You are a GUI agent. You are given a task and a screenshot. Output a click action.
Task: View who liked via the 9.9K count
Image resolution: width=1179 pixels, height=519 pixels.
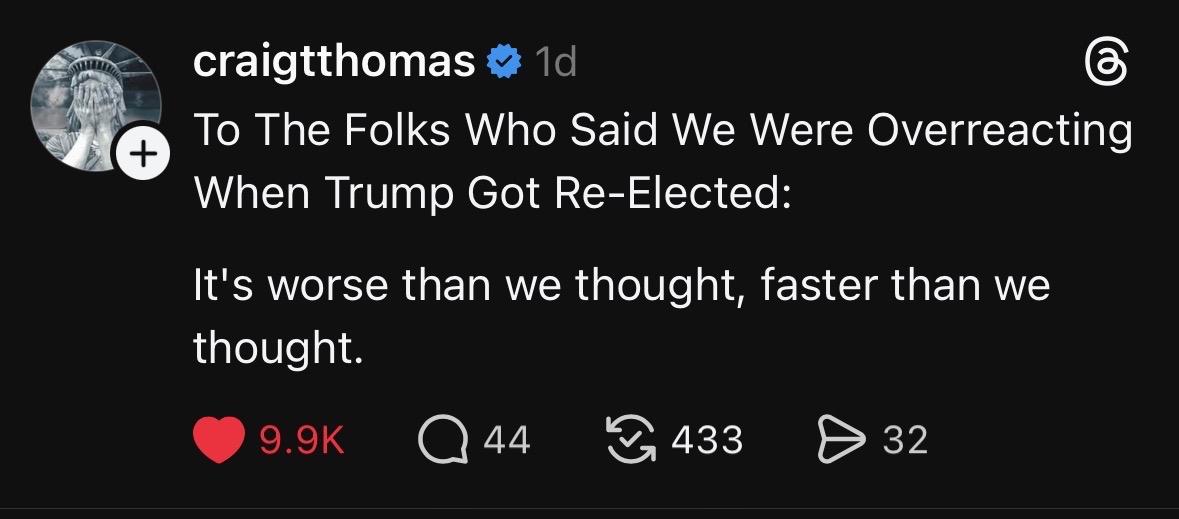301,440
